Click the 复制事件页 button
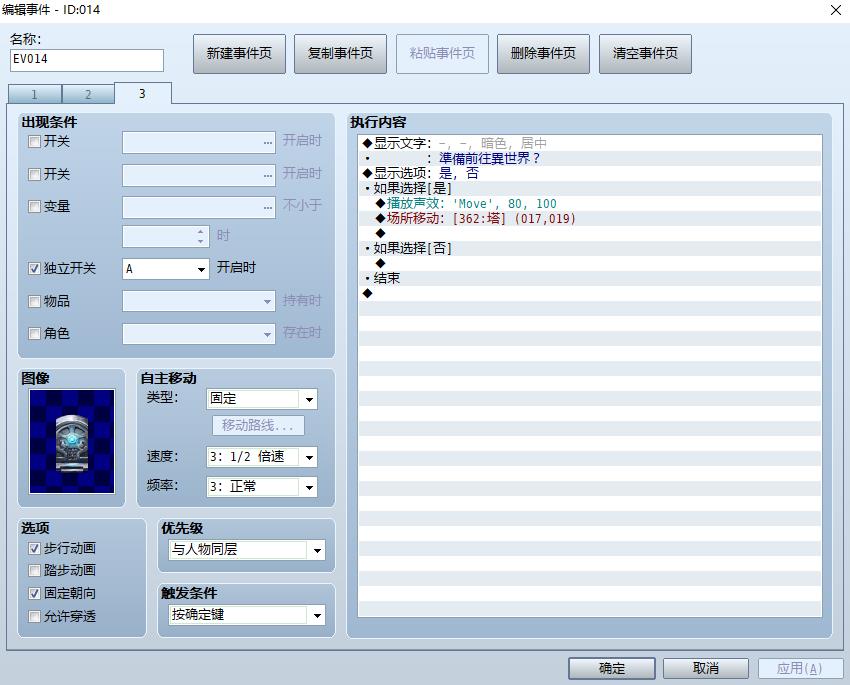Image resolution: width=850 pixels, height=685 pixels. click(x=340, y=54)
